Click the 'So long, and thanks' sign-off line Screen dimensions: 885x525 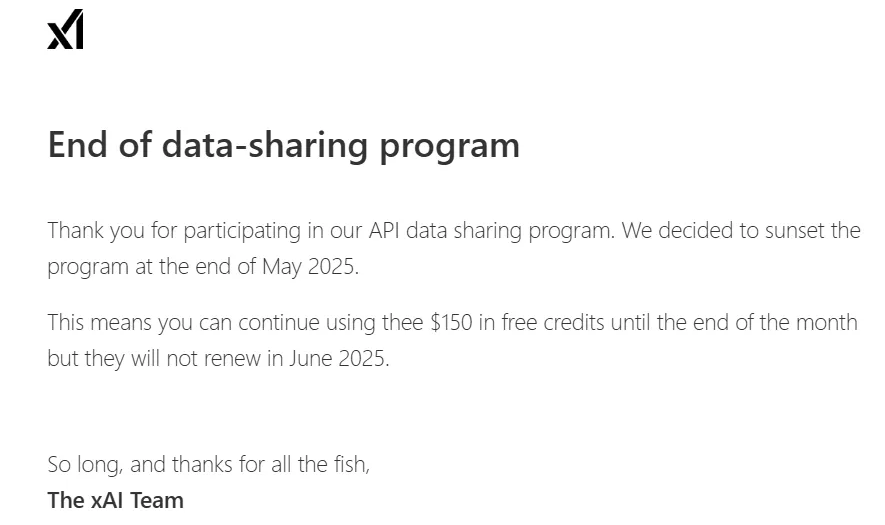pyautogui.click(x=208, y=465)
